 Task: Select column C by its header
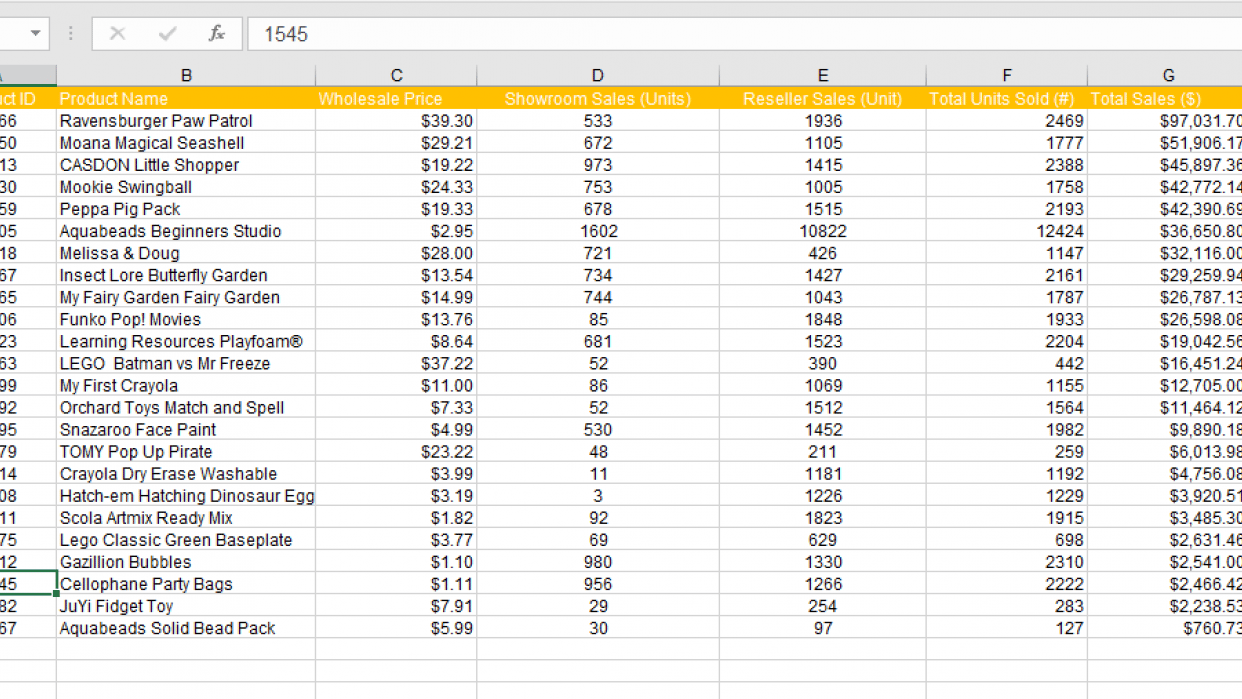point(396,76)
